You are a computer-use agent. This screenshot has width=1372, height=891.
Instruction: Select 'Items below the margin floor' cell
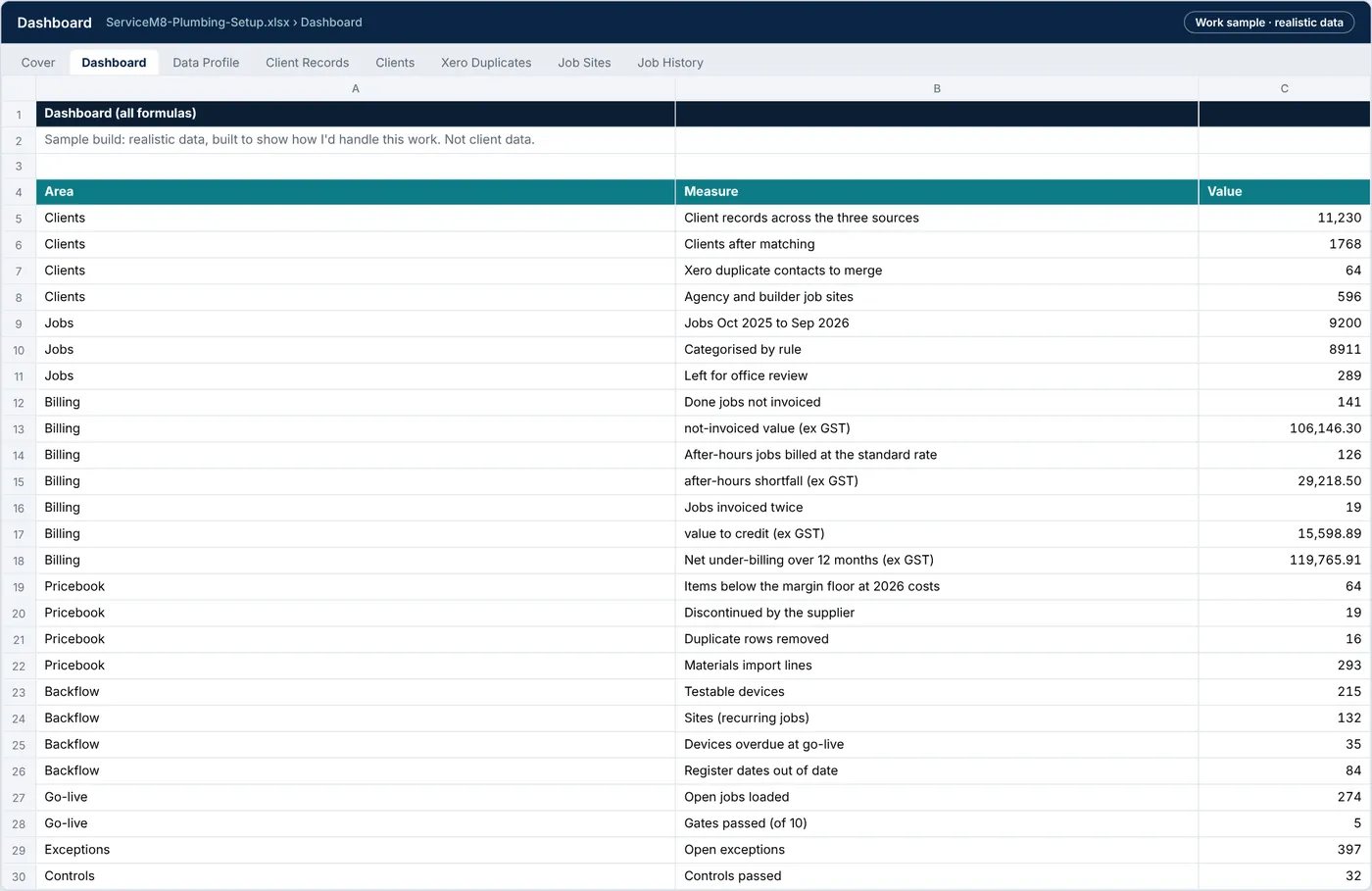click(937, 587)
